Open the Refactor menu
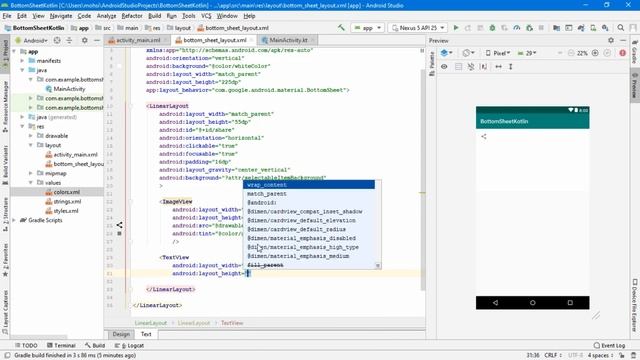The height and width of the screenshot is (360, 640). click(132, 16)
